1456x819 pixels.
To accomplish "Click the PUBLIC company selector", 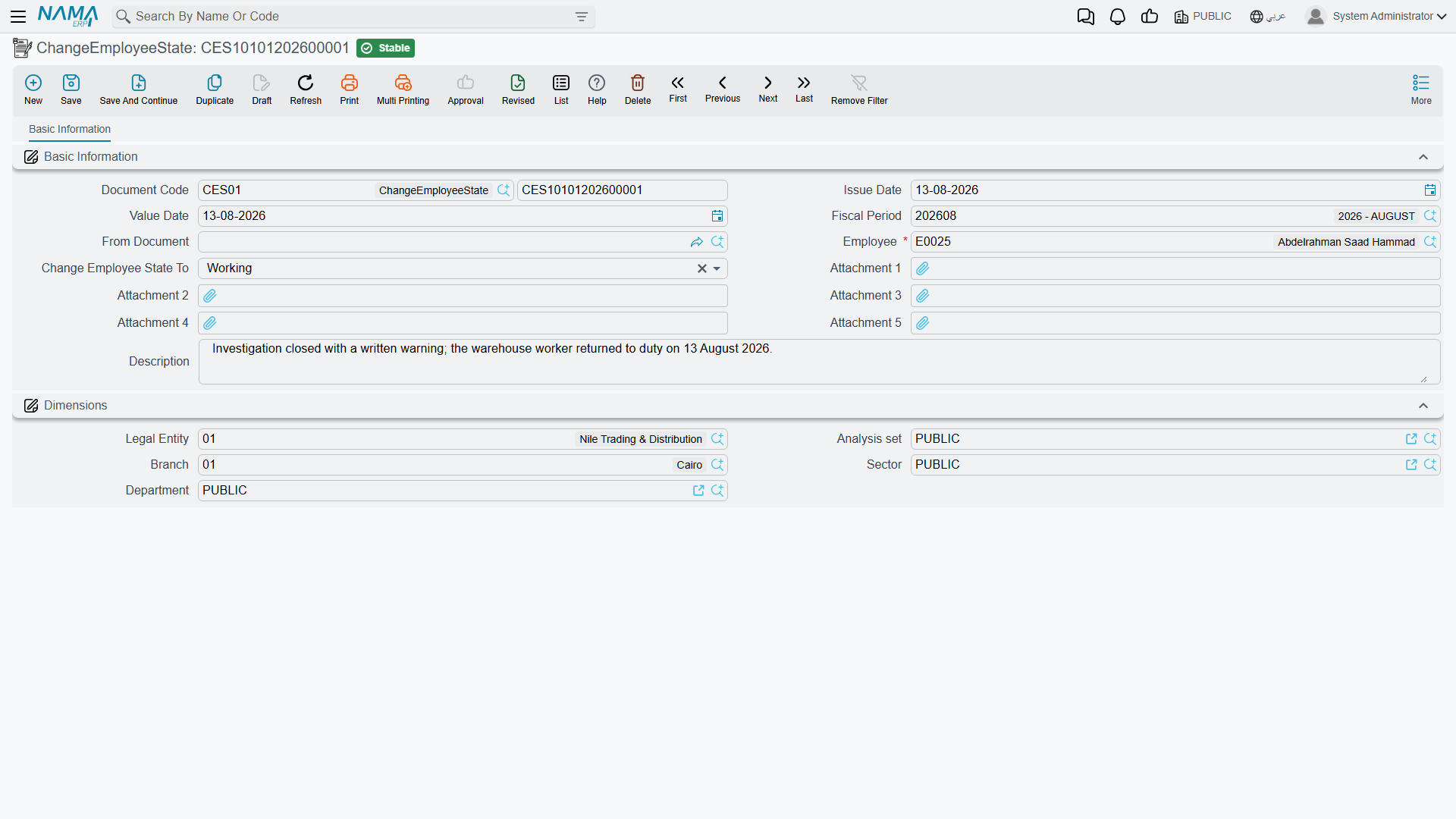I will coord(1203,17).
